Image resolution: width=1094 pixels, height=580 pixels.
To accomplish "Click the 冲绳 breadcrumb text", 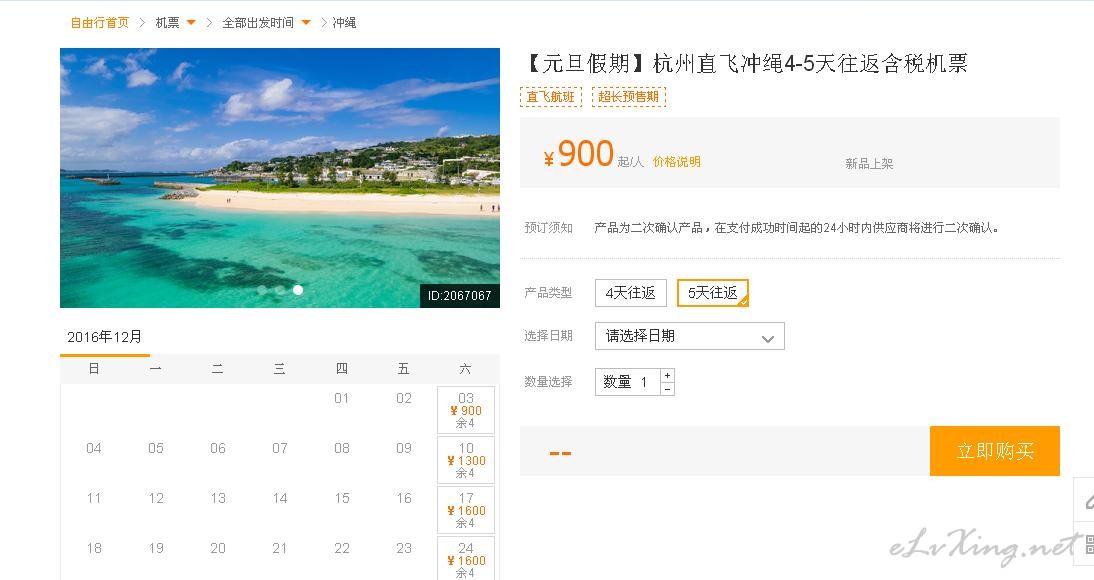I will click(x=344, y=23).
